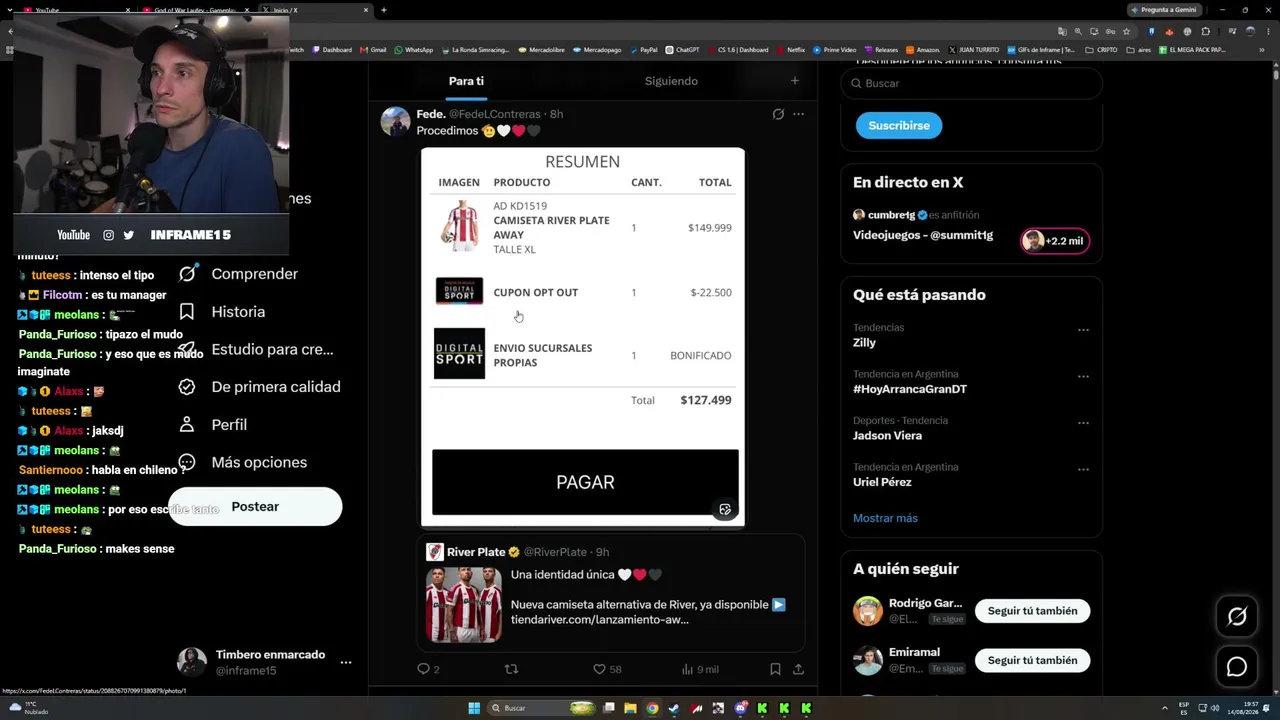Open the #HoyArrancaGranDT trend
1280x720 pixels.
(x=910, y=389)
